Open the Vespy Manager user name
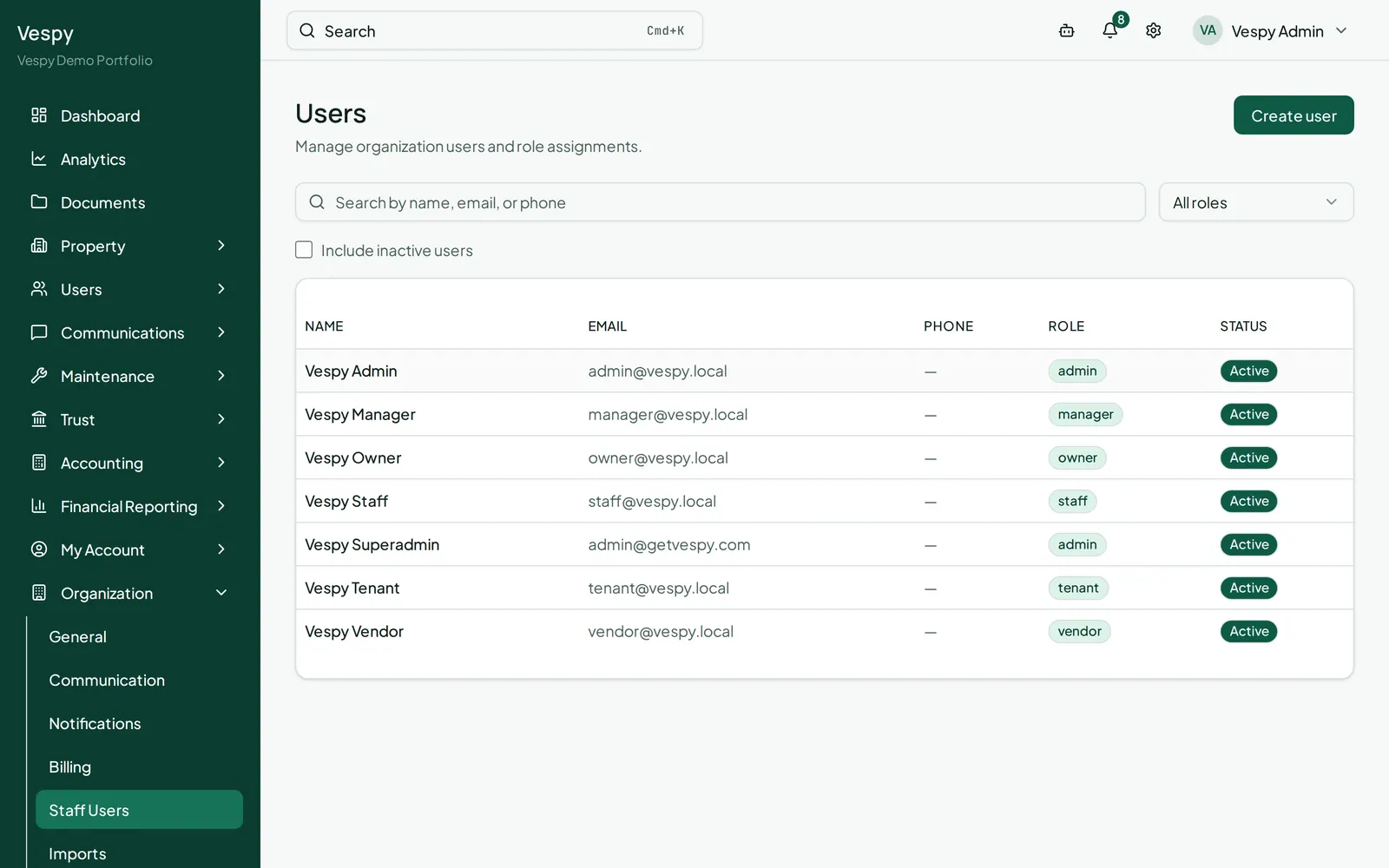This screenshot has height=868, width=1389. [360, 414]
